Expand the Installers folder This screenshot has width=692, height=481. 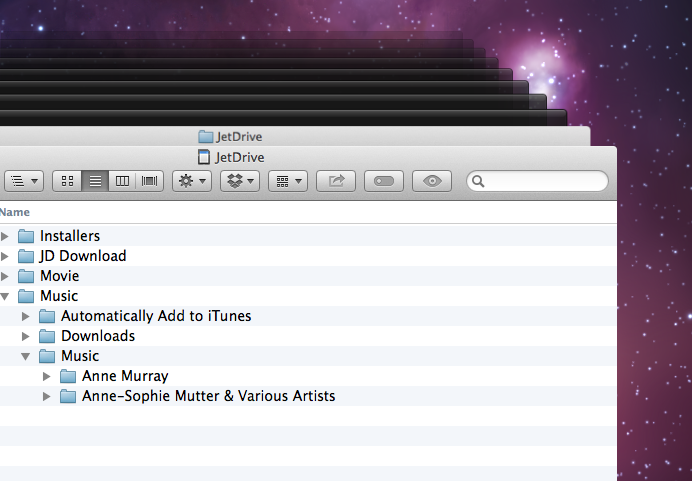click(x=5, y=236)
